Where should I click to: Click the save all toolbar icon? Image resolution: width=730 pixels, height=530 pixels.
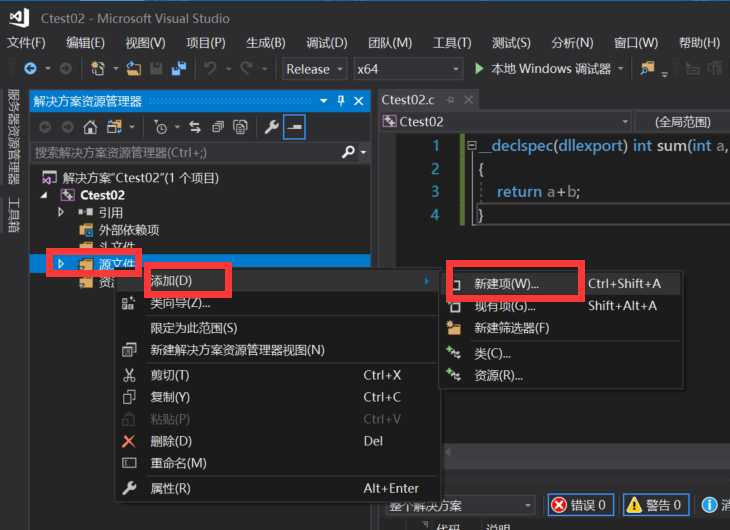click(179, 69)
